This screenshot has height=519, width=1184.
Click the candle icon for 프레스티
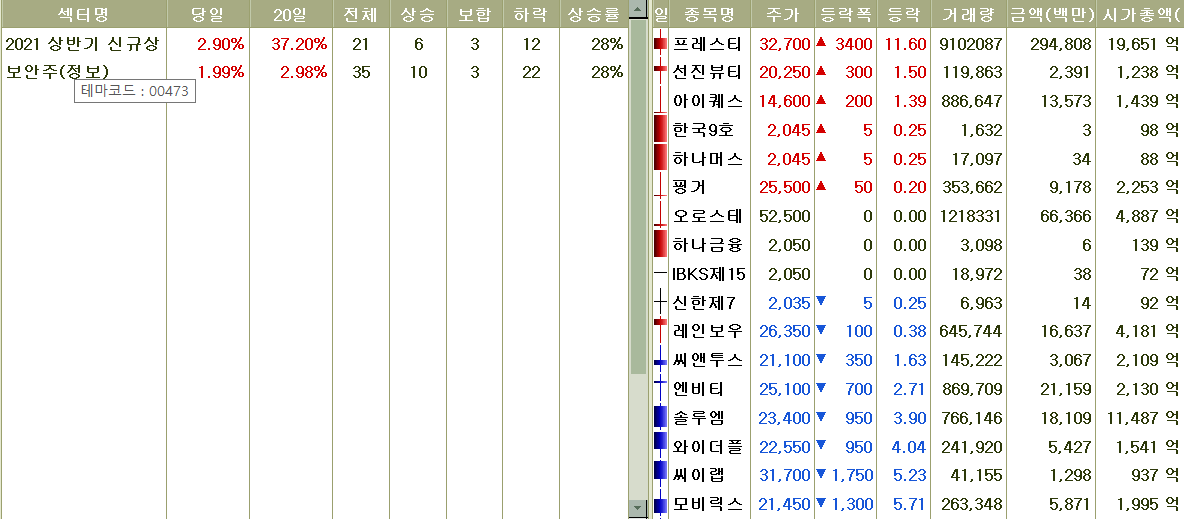(x=661, y=44)
